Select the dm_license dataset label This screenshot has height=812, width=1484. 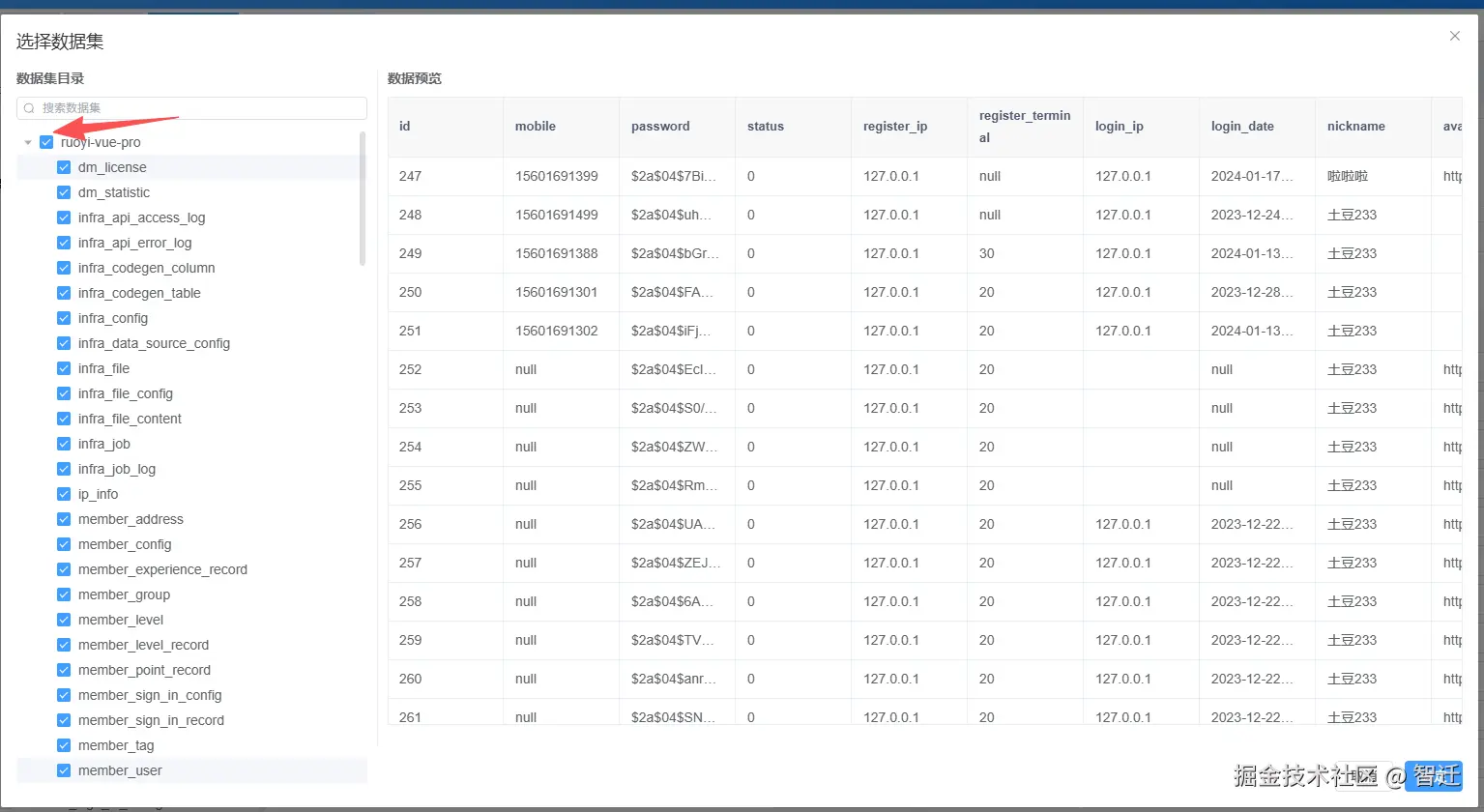pyautogui.click(x=112, y=167)
